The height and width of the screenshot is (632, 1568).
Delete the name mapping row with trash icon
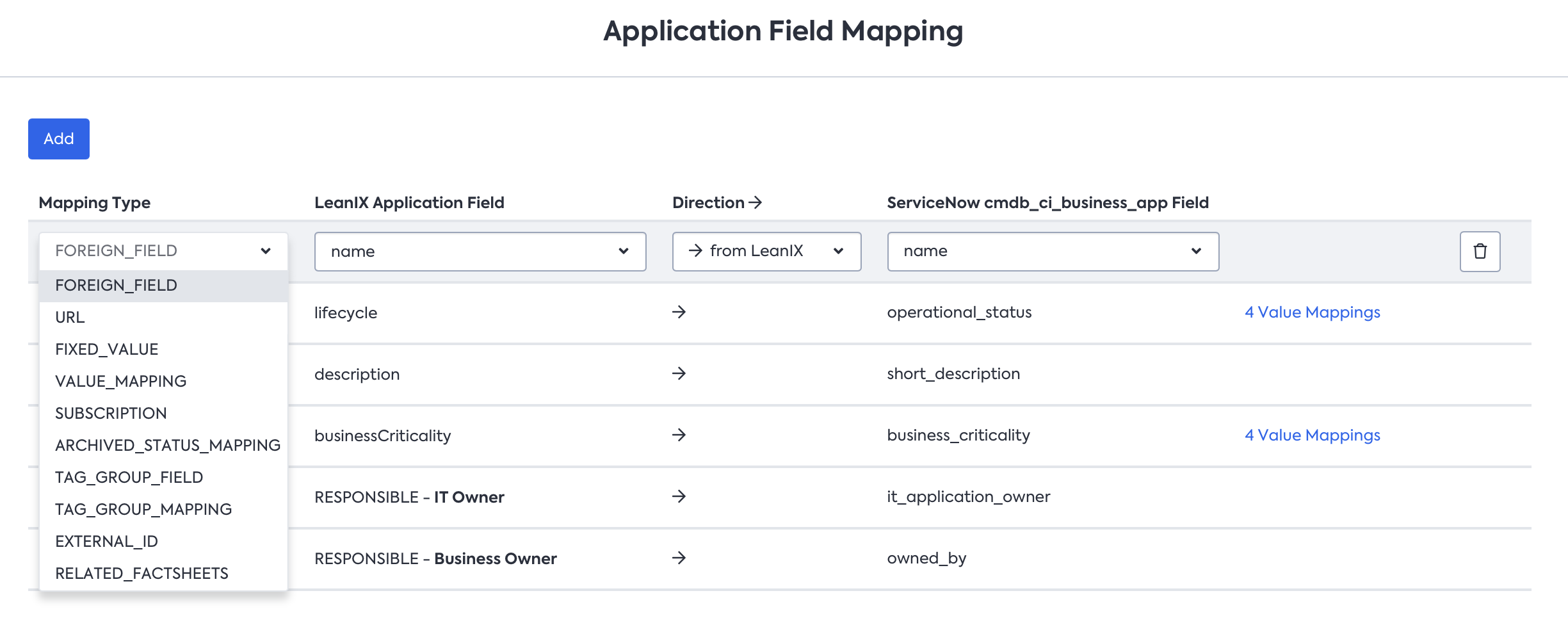click(1480, 252)
